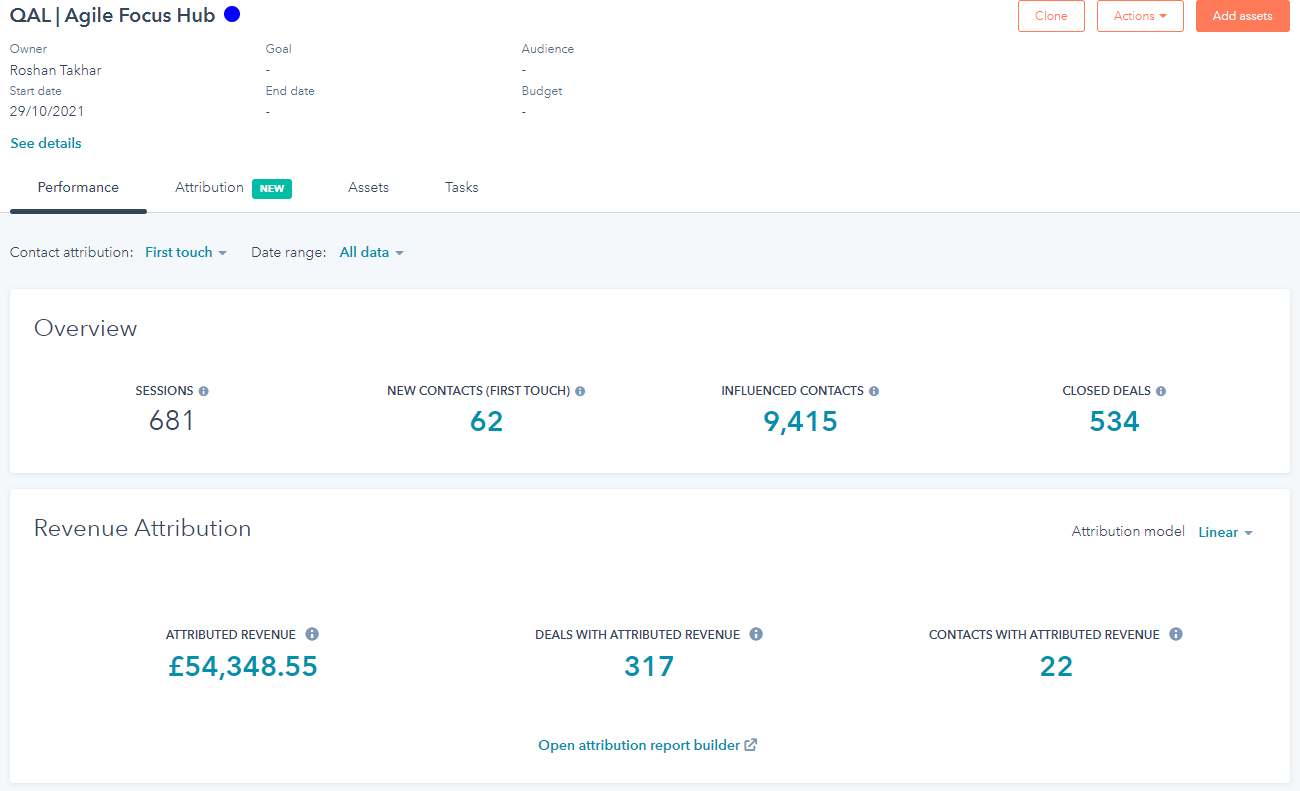Click the 681 sessions value
The image size is (1300, 791).
pos(171,421)
